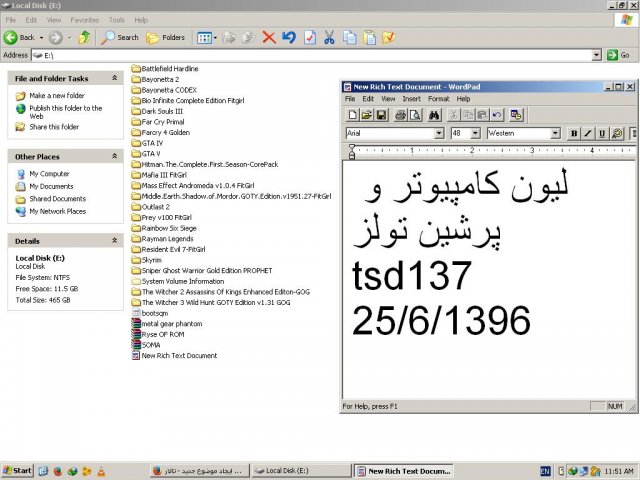
Task: Toggle Bold formatting in WordPad
Action: [x=574, y=133]
